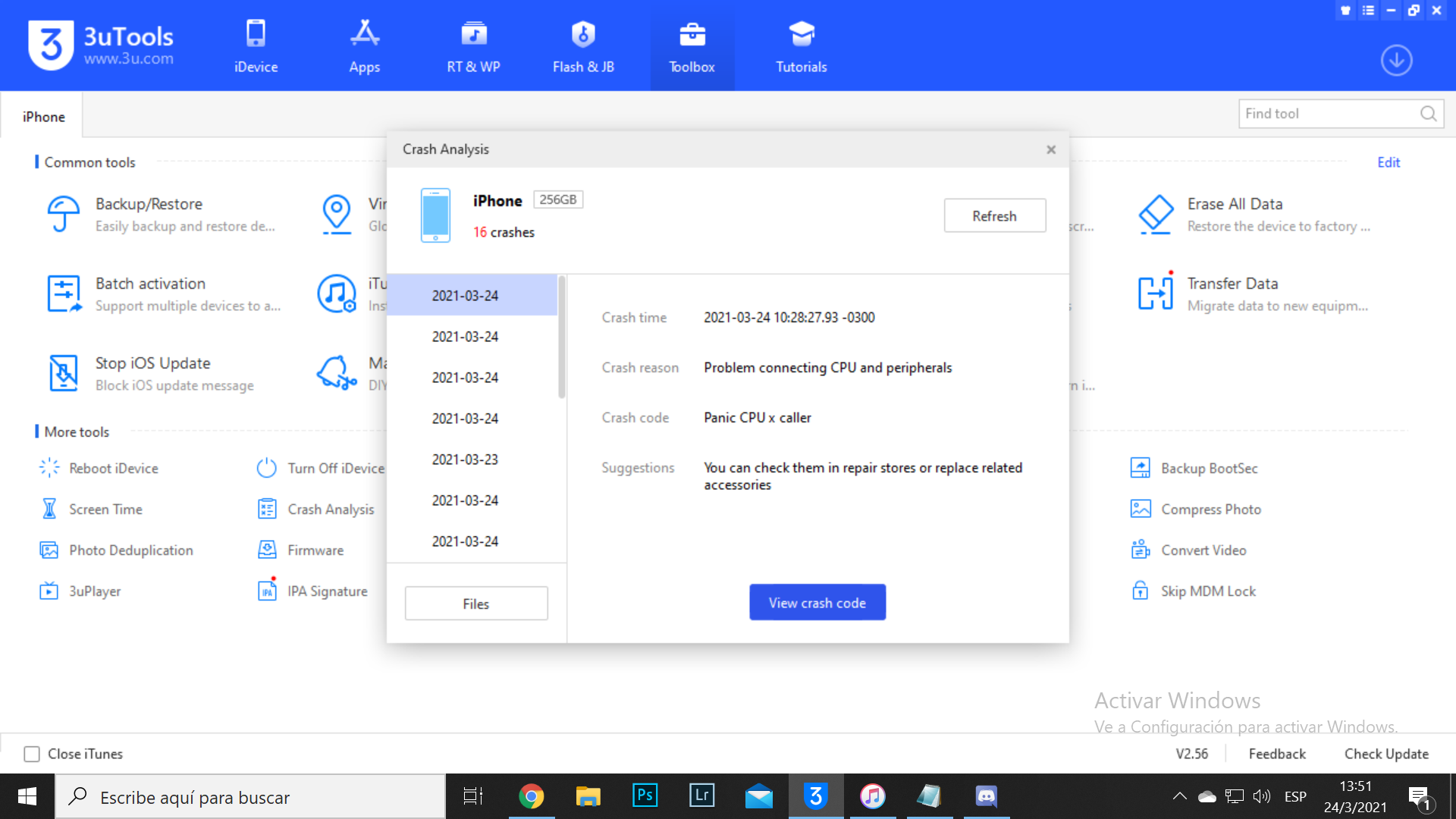Screen dimensions: 1456x819
Task: Open the Transfer Data tool icon
Action: [x=1156, y=293]
